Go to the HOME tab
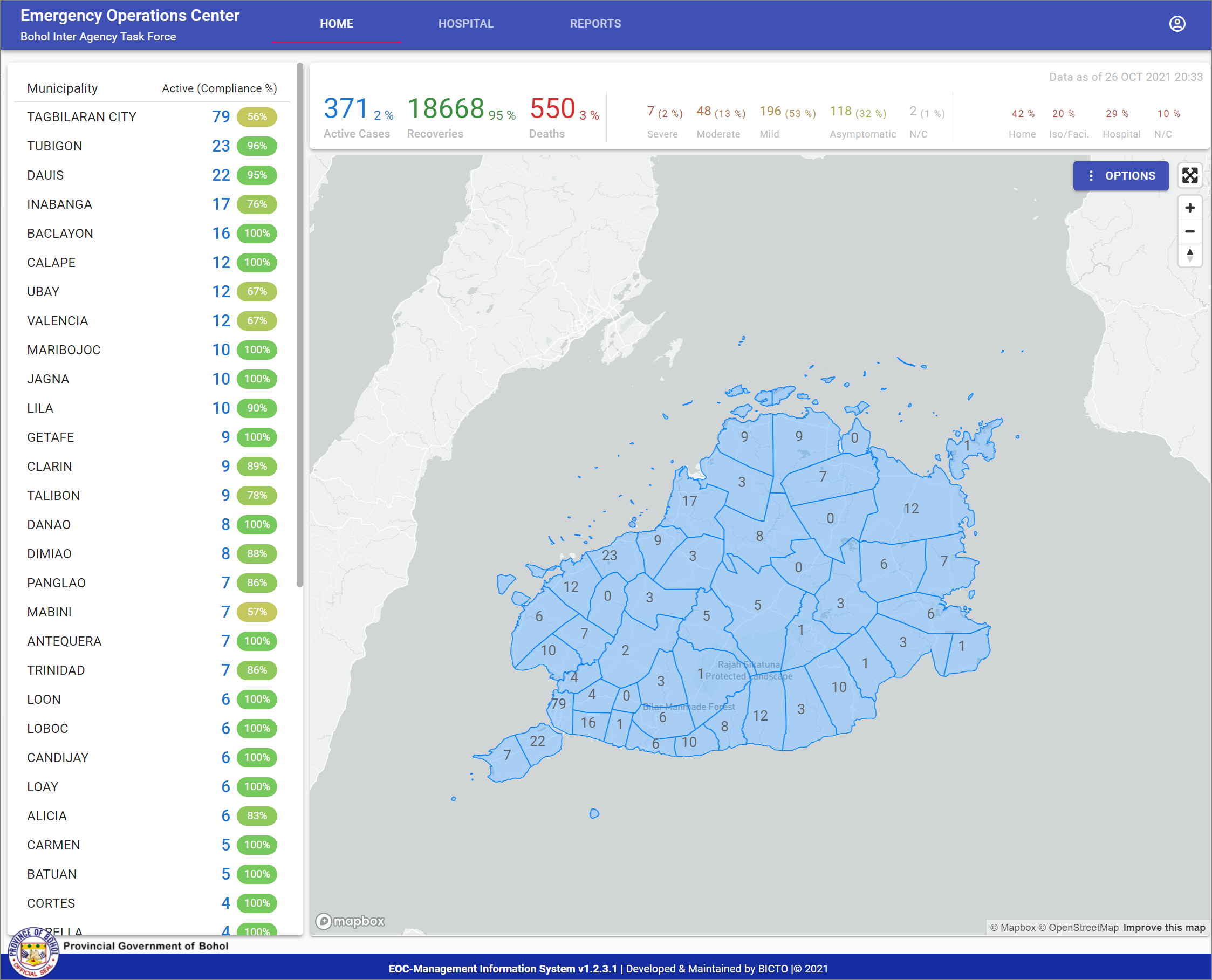This screenshot has width=1212, height=980. pos(337,24)
